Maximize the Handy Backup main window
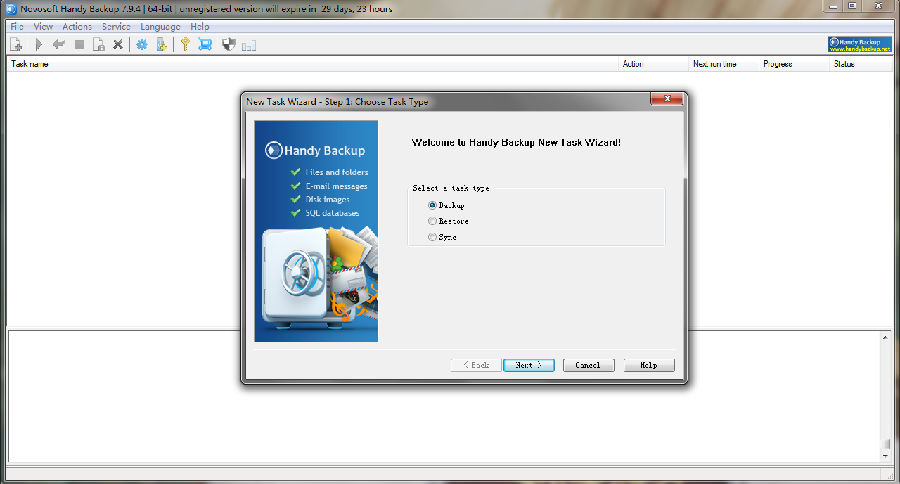This screenshot has height=484, width=900. coord(853,6)
